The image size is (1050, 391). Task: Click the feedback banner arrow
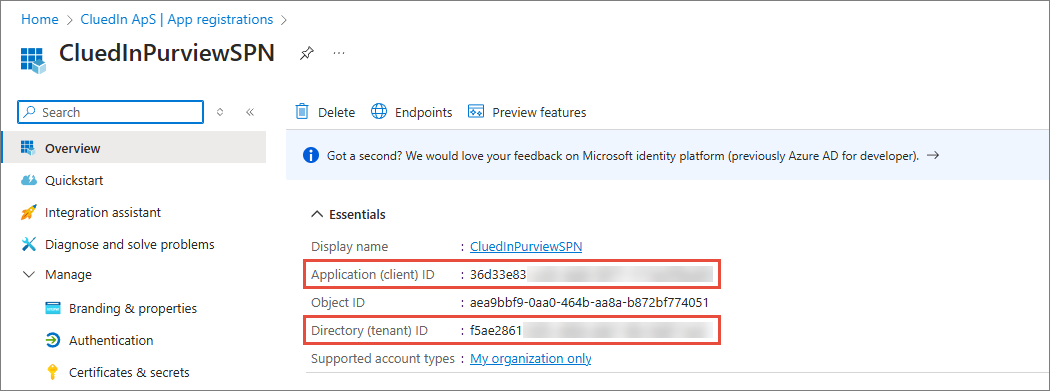pyautogui.click(x=933, y=155)
